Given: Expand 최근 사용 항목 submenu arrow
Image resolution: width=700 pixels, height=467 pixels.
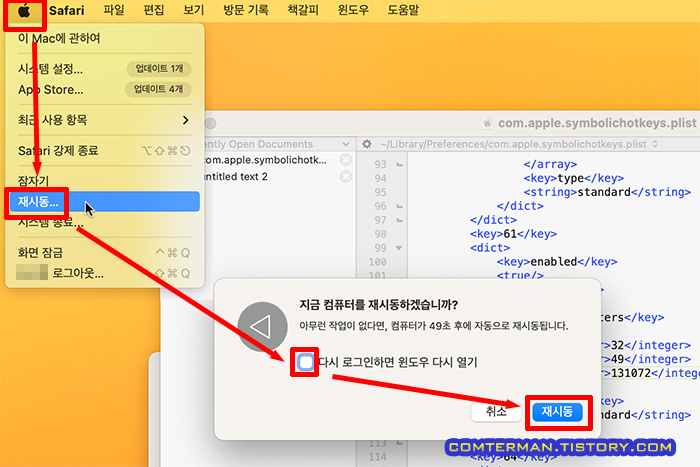Looking at the screenshot, I should tap(185, 120).
